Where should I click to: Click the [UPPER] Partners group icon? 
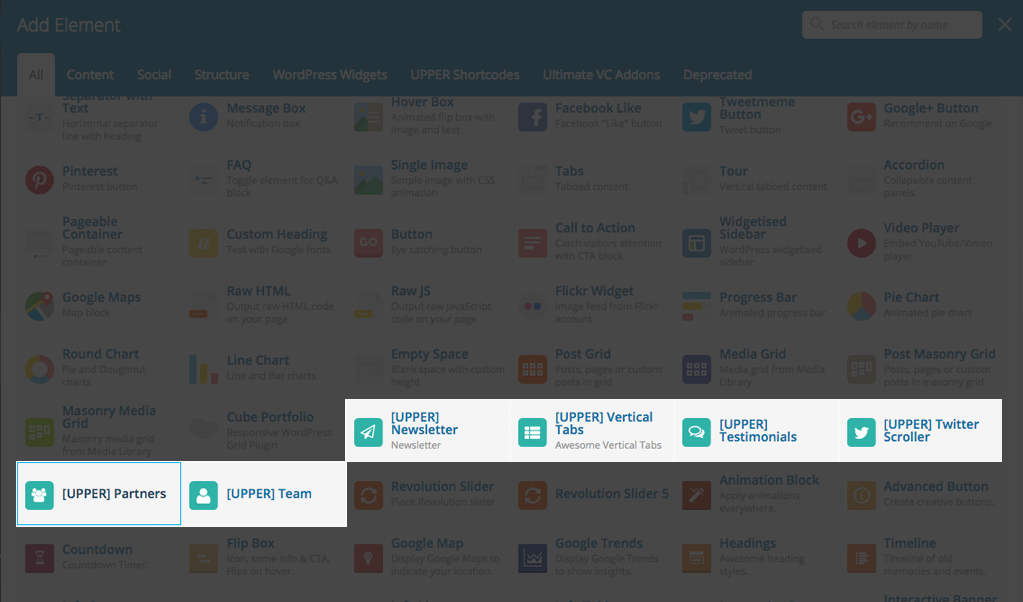click(x=39, y=495)
